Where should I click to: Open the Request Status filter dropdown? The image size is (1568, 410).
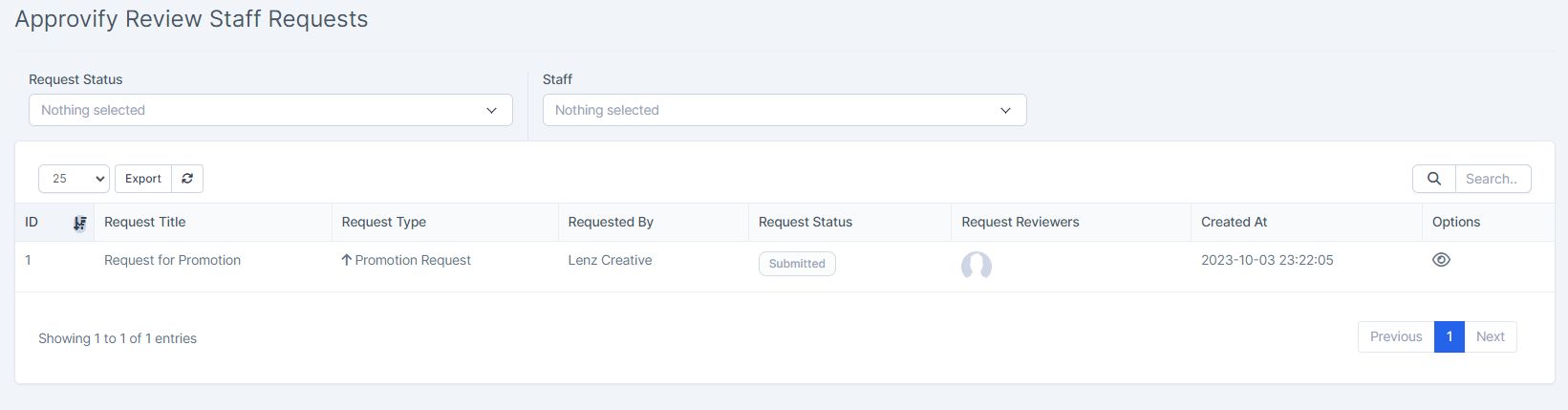[x=270, y=110]
